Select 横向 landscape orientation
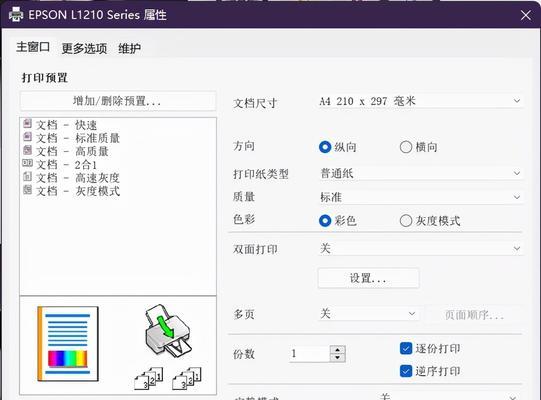 (x=406, y=147)
